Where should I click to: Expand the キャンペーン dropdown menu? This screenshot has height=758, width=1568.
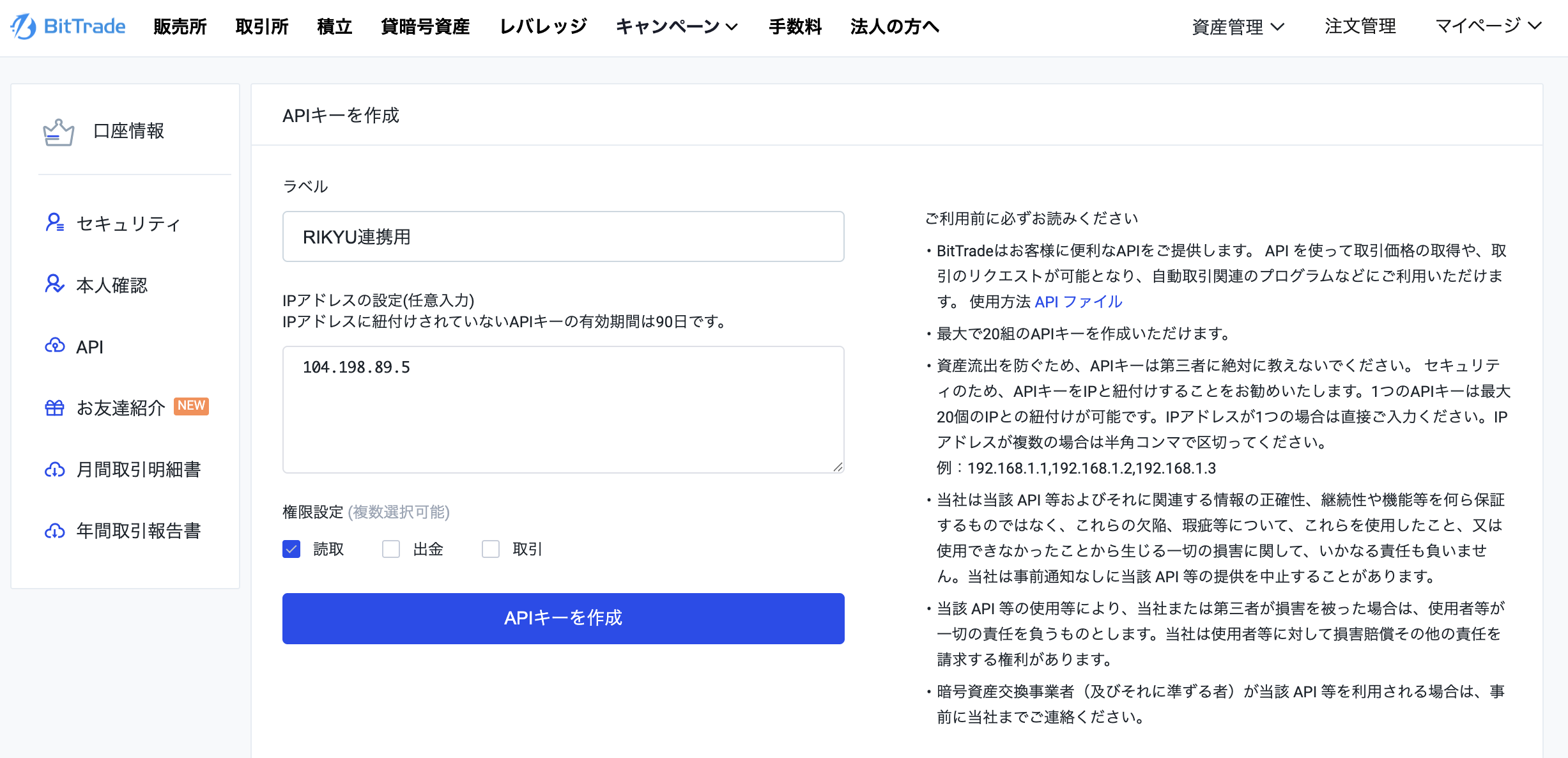[677, 26]
